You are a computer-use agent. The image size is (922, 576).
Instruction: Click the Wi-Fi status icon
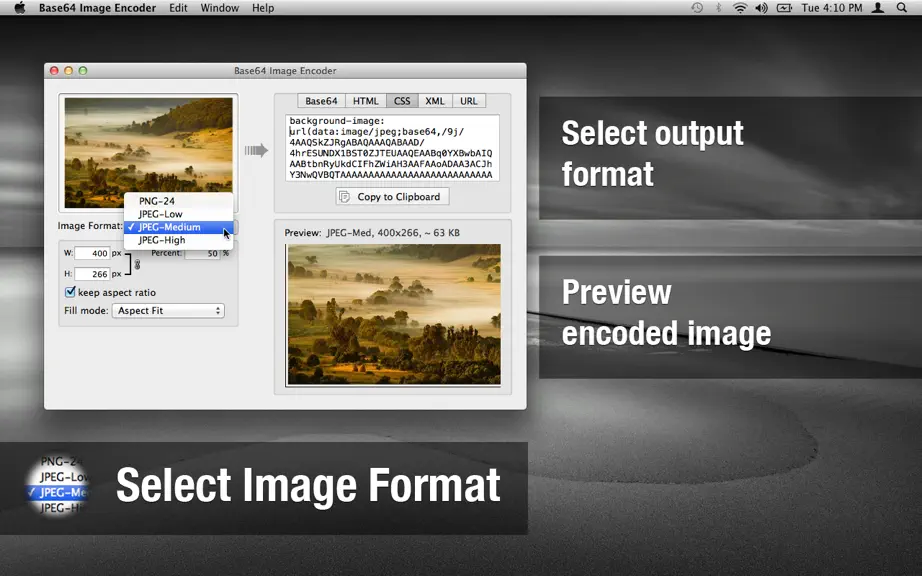740,8
